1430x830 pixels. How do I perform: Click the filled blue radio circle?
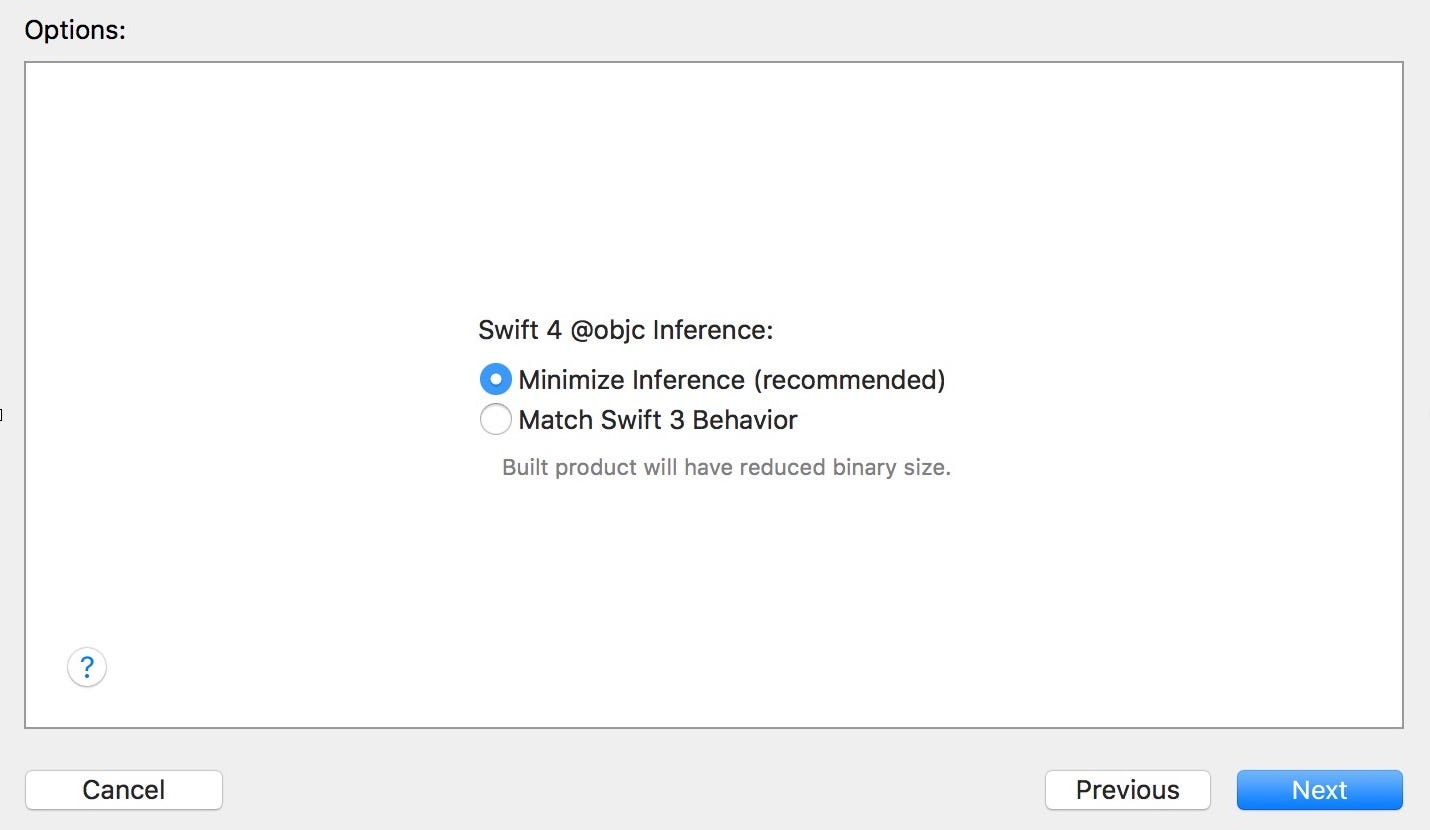pyautogui.click(x=495, y=380)
